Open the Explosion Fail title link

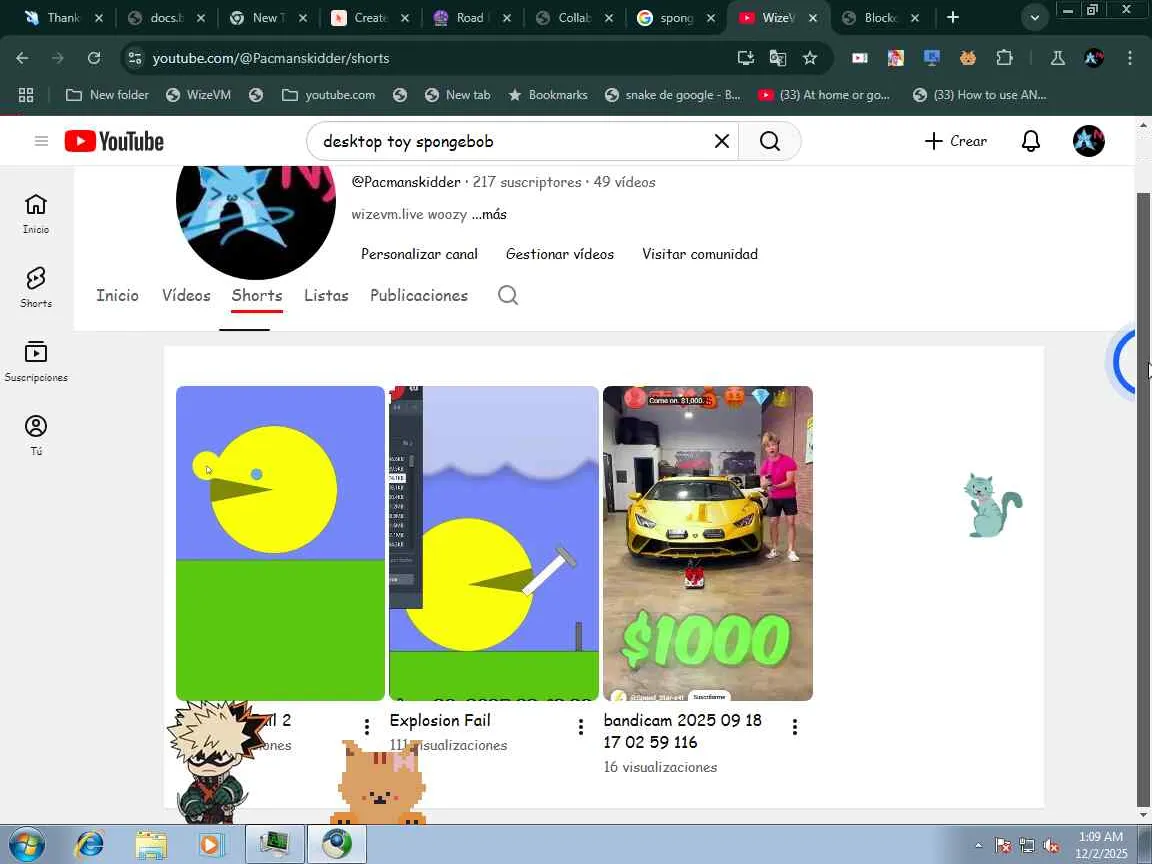[x=440, y=721]
